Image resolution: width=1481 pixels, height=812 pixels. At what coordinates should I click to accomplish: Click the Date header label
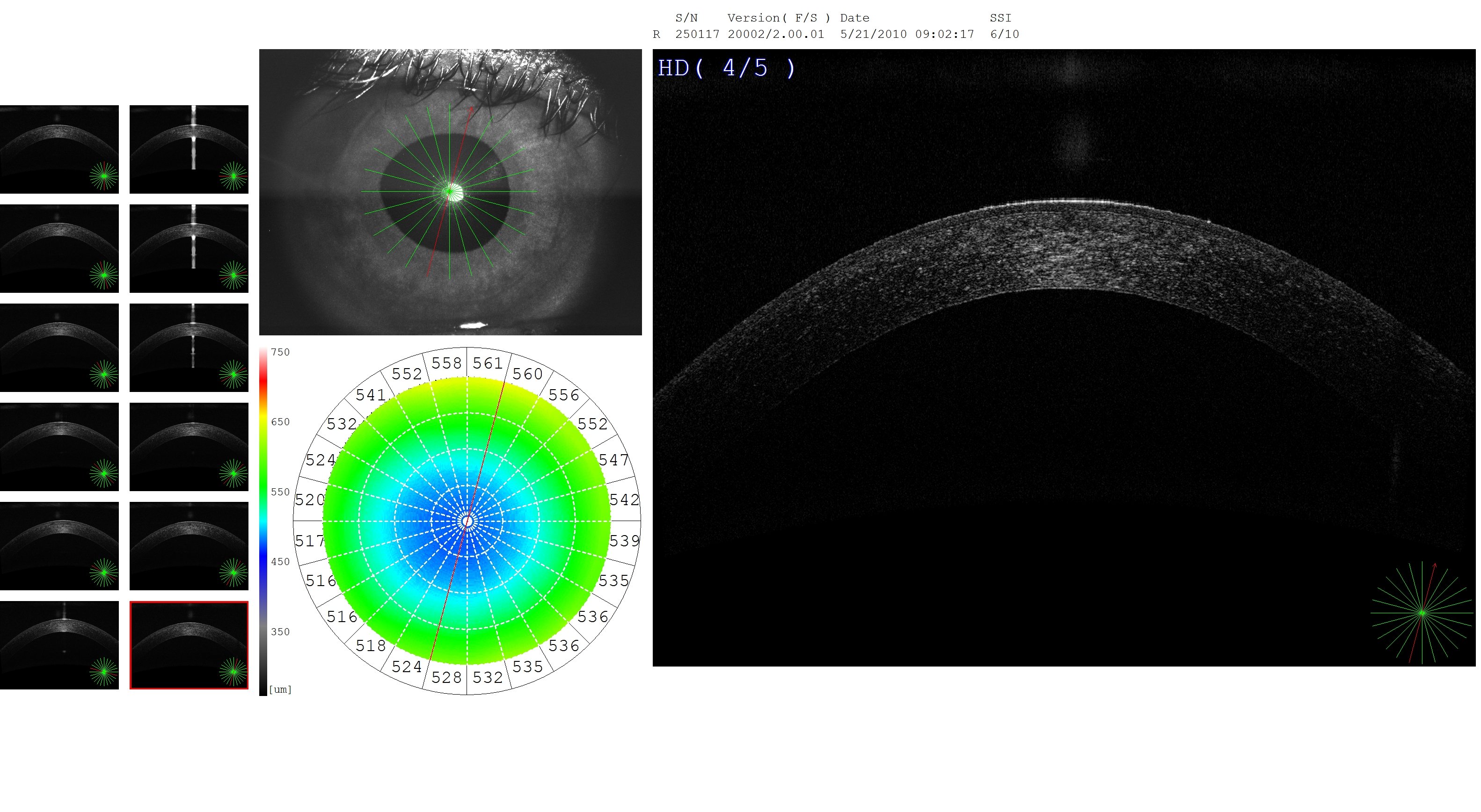point(855,18)
